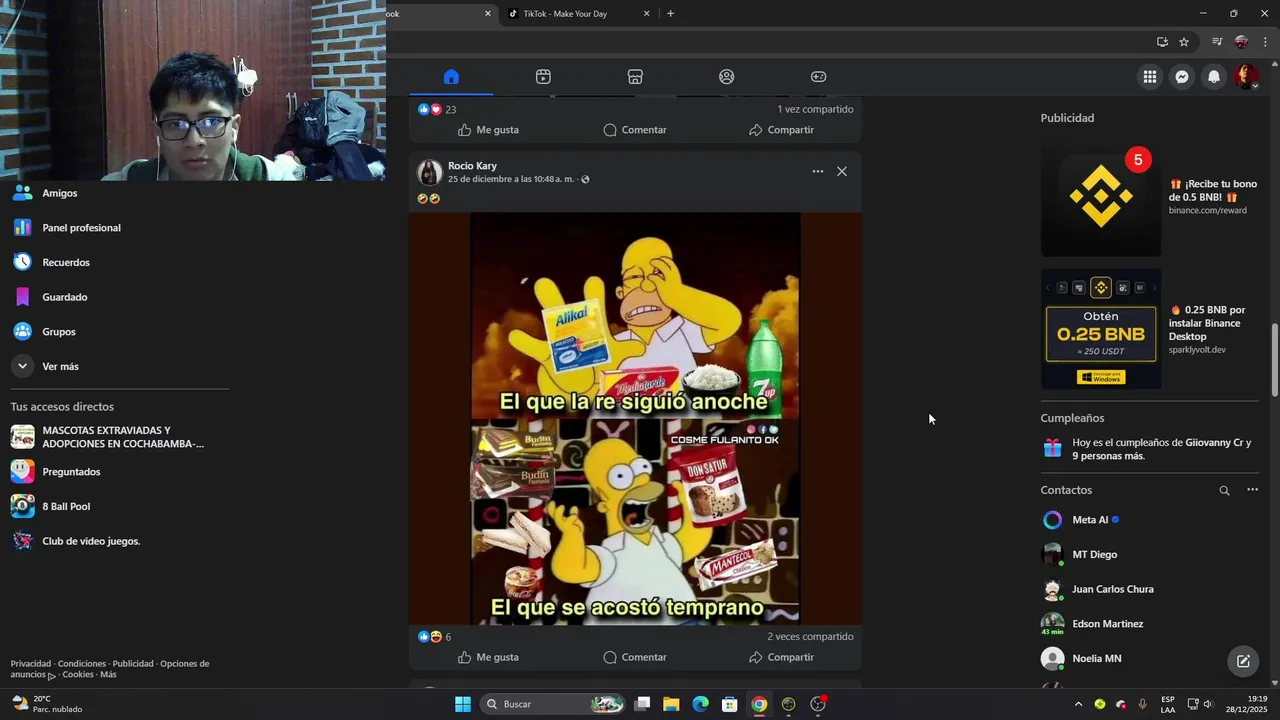Open the Groups tab icon in top bar

click(x=727, y=77)
